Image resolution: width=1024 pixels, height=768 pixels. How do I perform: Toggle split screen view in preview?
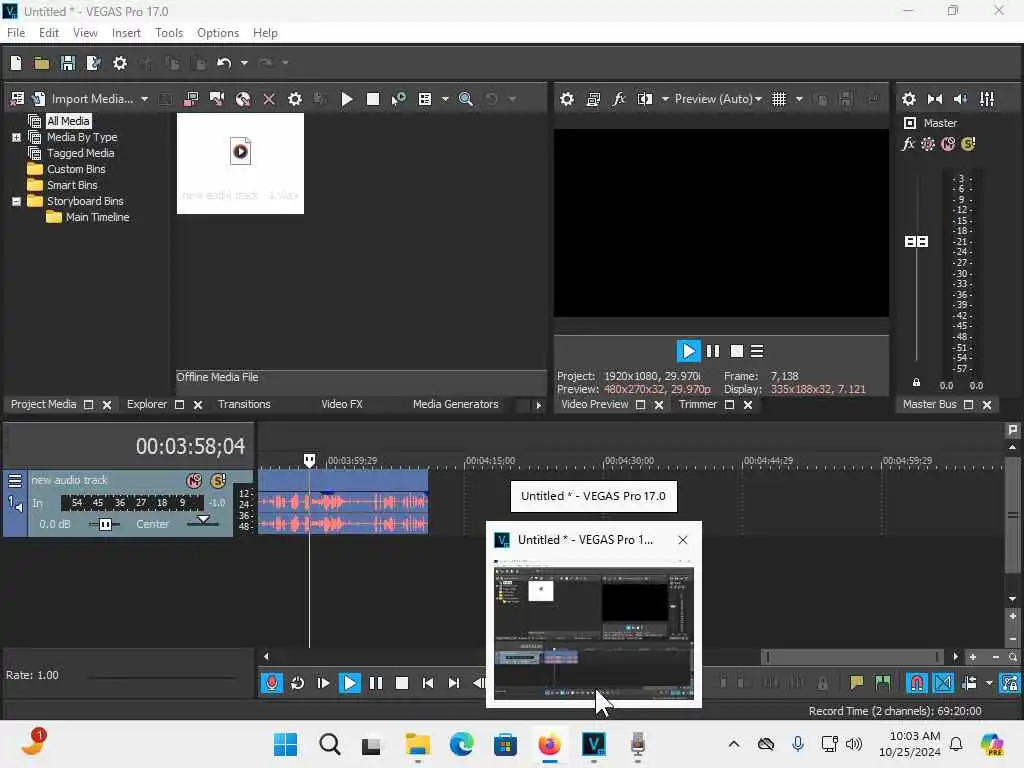tap(645, 99)
